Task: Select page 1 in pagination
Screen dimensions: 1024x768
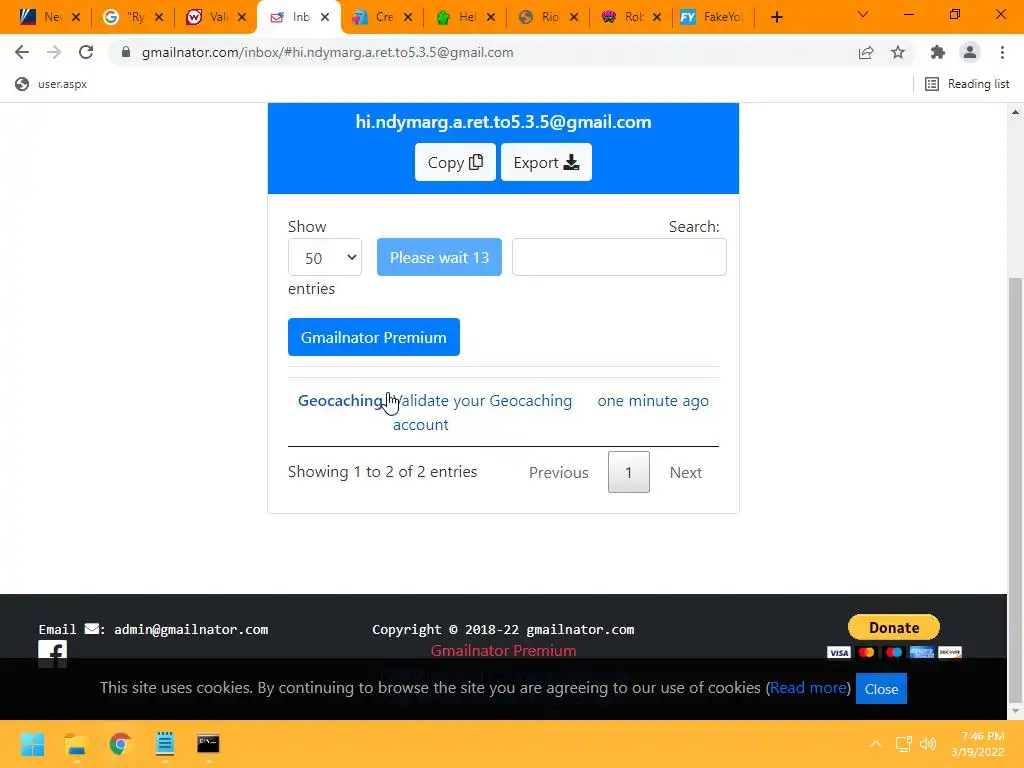Action: pyautogui.click(x=628, y=472)
